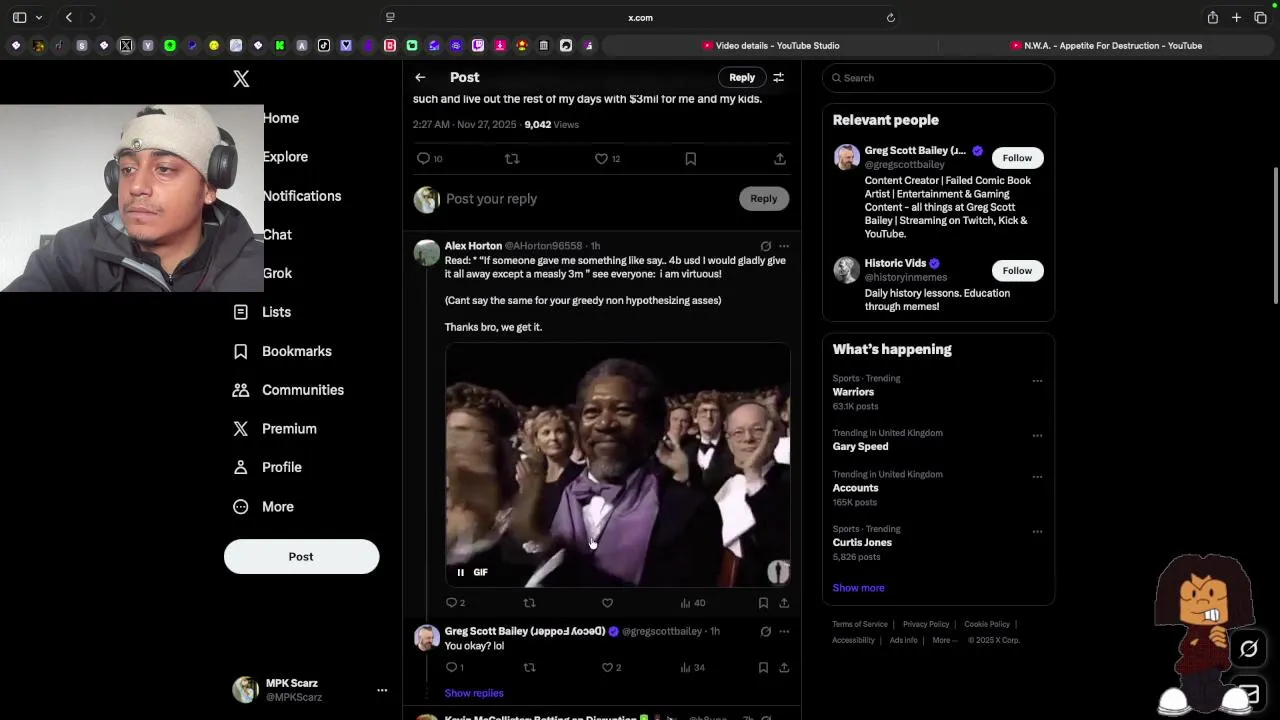Viewport: 1280px width, 720px height.
Task: Open more options for Gary Speed trend
Action: point(1037,436)
